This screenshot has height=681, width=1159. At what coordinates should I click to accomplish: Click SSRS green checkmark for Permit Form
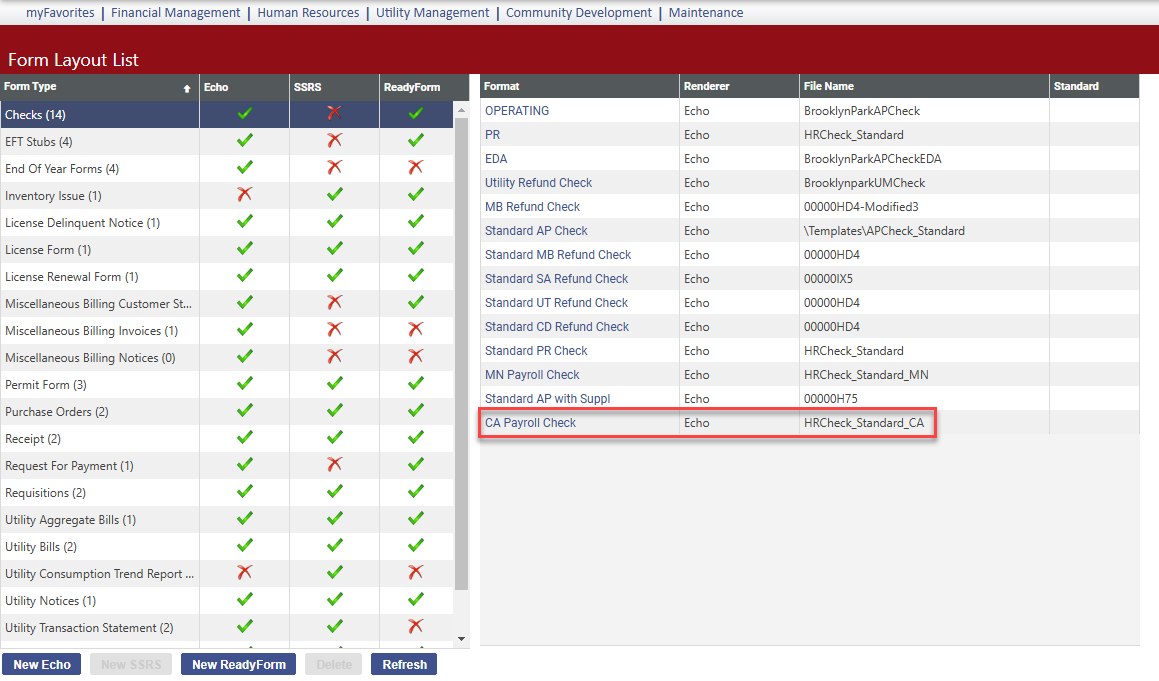[x=334, y=384]
